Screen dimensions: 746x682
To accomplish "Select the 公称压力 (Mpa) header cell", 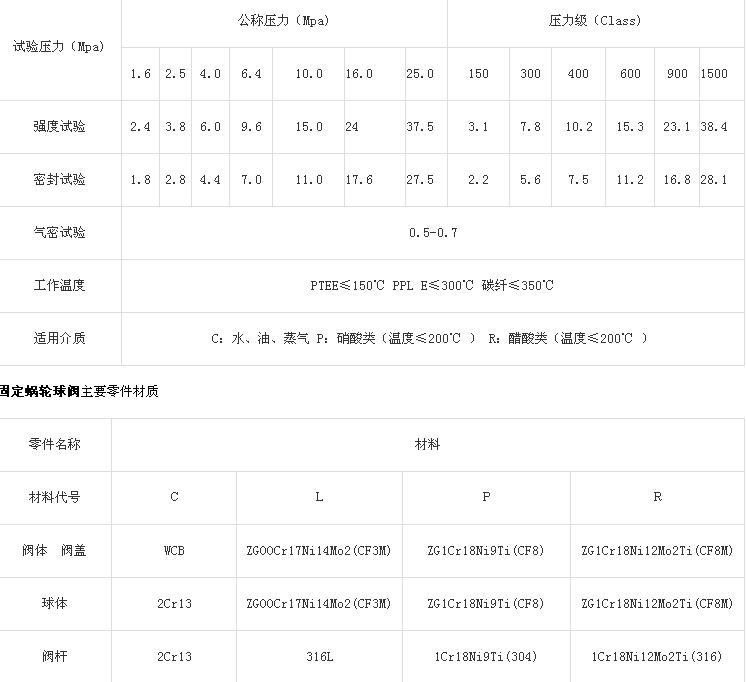I will point(283,21).
